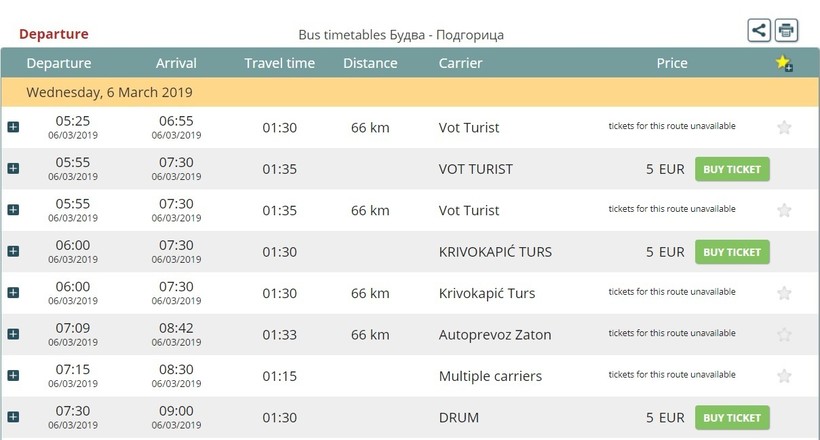Star the 05:55 Vot Turist 66 km departure
The height and width of the screenshot is (440, 820).
click(x=784, y=210)
